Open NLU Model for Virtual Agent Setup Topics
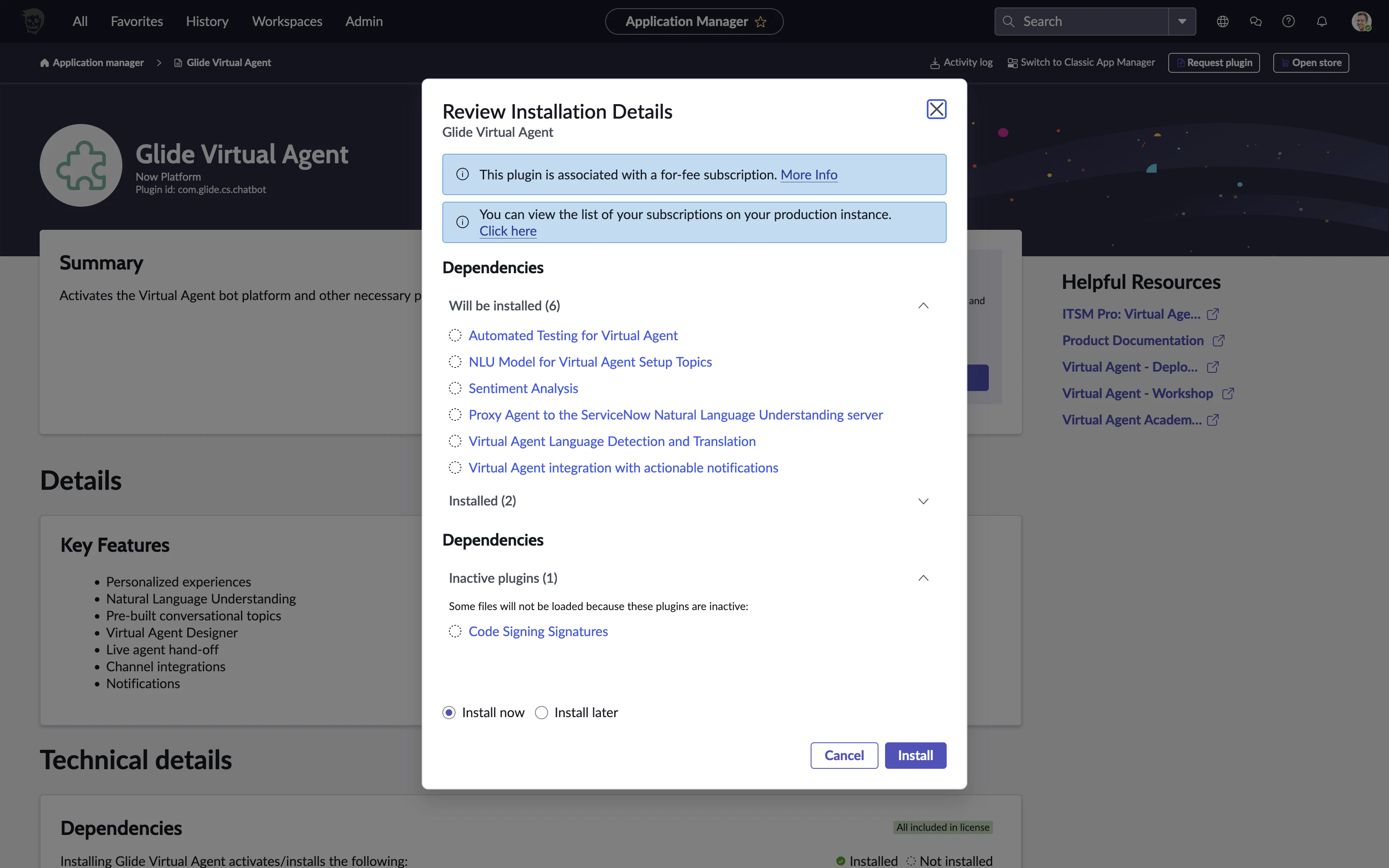Screen dimensions: 1389x868 pos(590,362)
